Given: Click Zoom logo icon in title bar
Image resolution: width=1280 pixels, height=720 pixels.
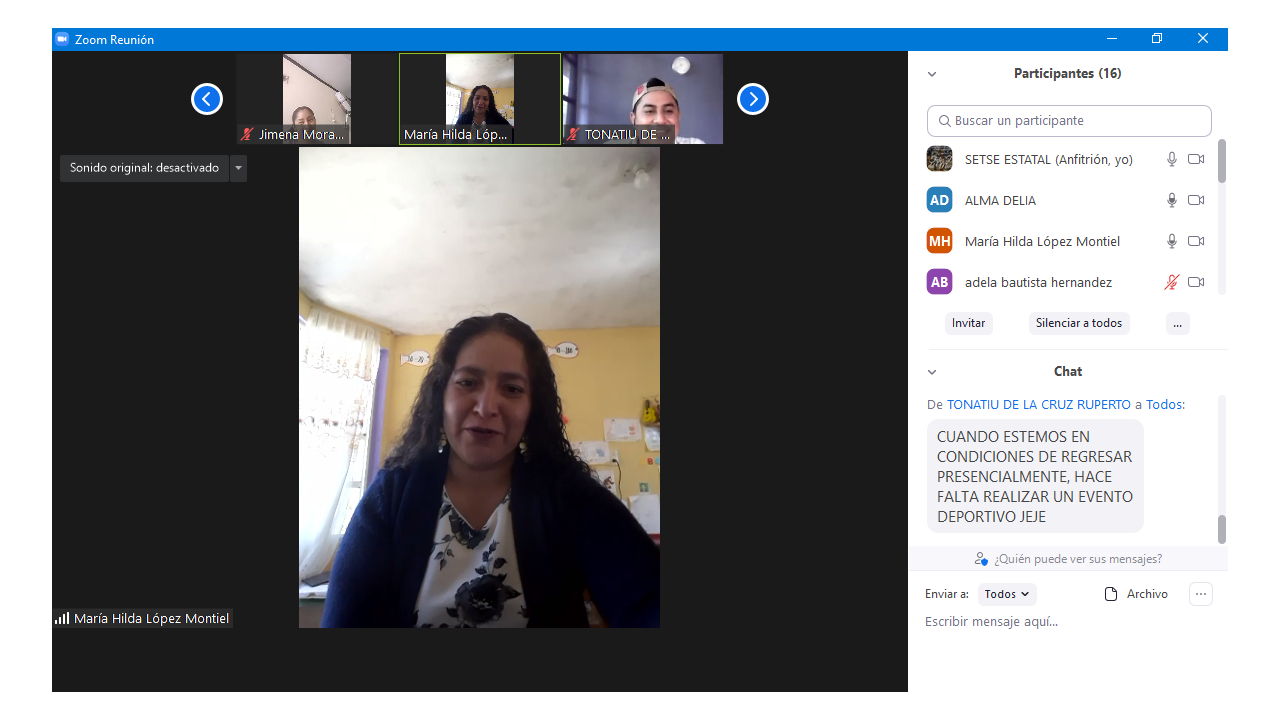Looking at the screenshot, I should coord(61,39).
